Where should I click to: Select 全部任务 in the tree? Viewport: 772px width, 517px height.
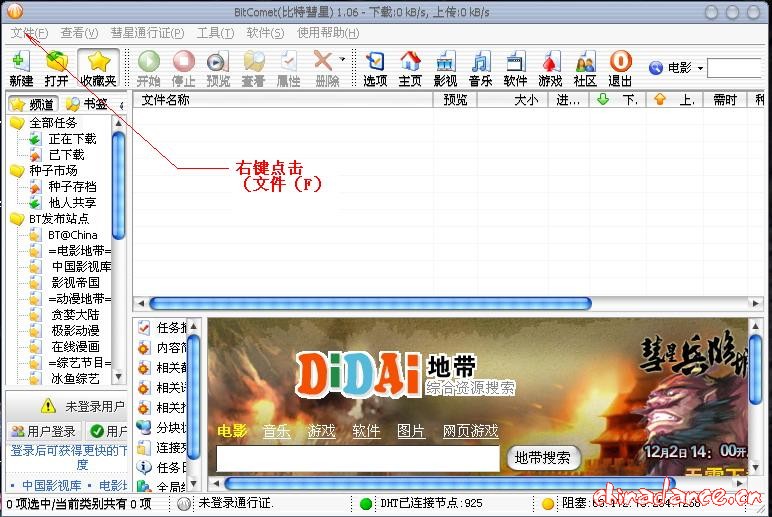click(53, 123)
